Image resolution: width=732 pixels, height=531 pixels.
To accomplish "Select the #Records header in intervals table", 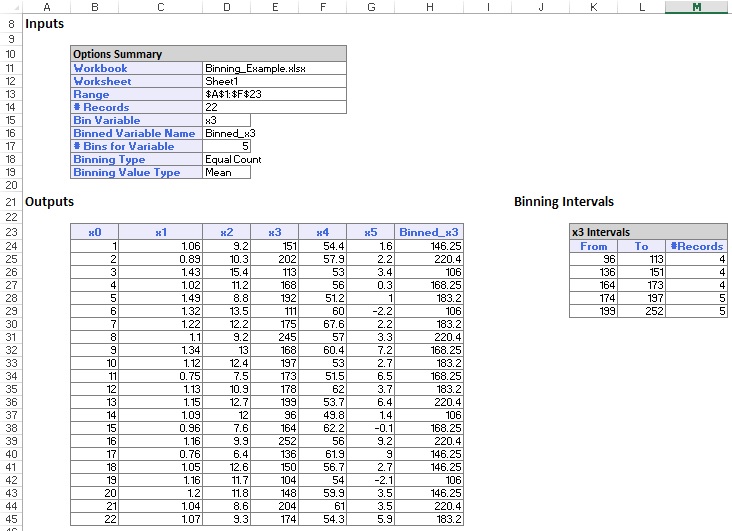I will coord(696,246).
